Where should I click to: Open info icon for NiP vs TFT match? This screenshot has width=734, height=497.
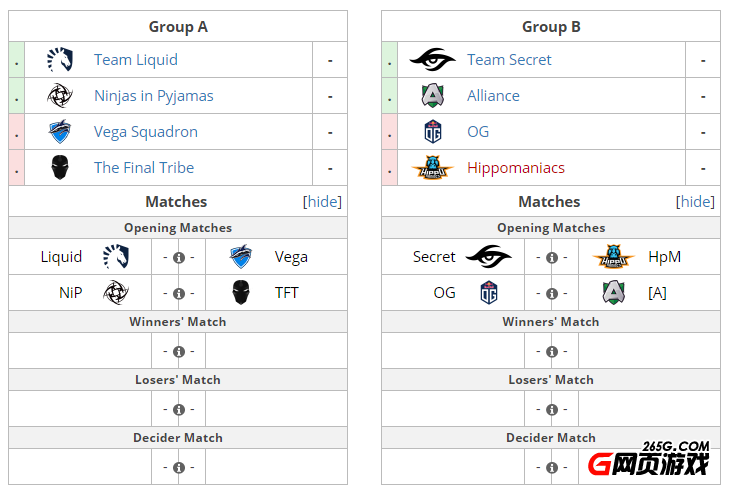(179, 293)
